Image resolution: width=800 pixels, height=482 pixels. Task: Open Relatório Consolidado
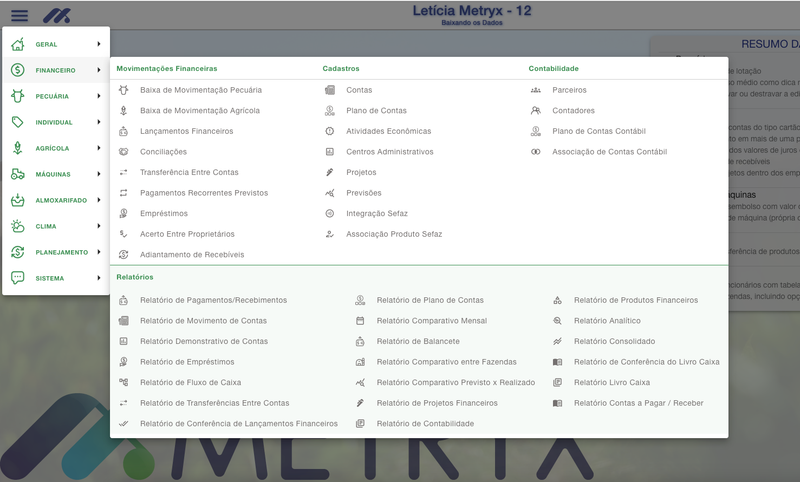tap(615, 341)
